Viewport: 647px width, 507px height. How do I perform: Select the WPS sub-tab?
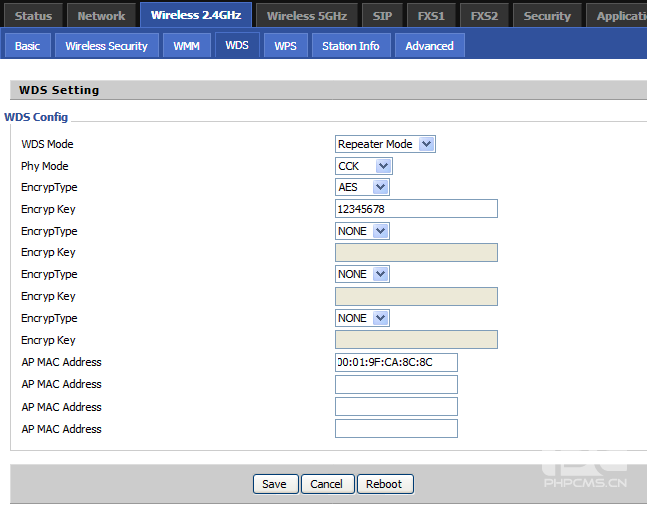(x=285, y=46)
